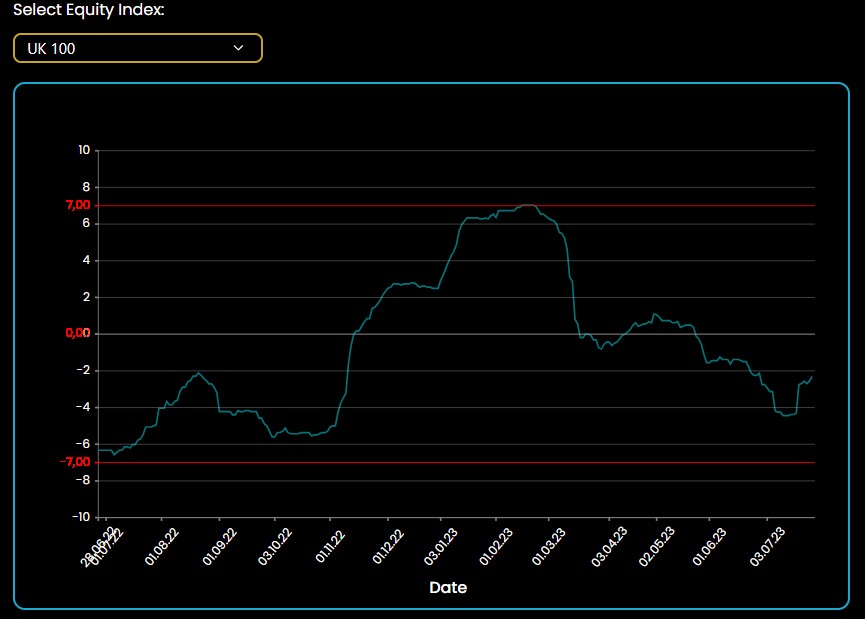Viewport: 865px width, 619px height.
Task: Click the 10 label atop the y-axis
Action: 84,150
